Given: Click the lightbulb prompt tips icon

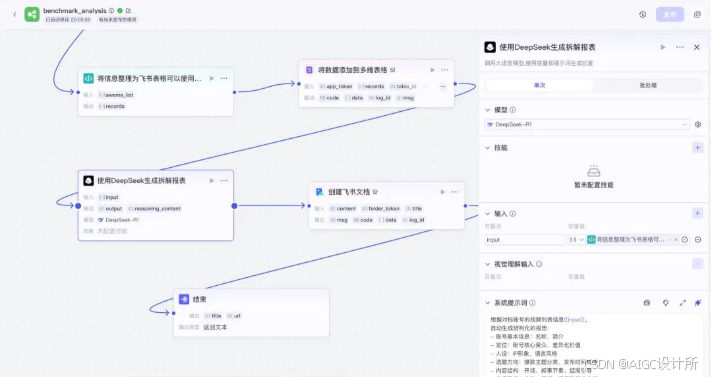Looking at the screenshot, I should [x=666, y=303].
